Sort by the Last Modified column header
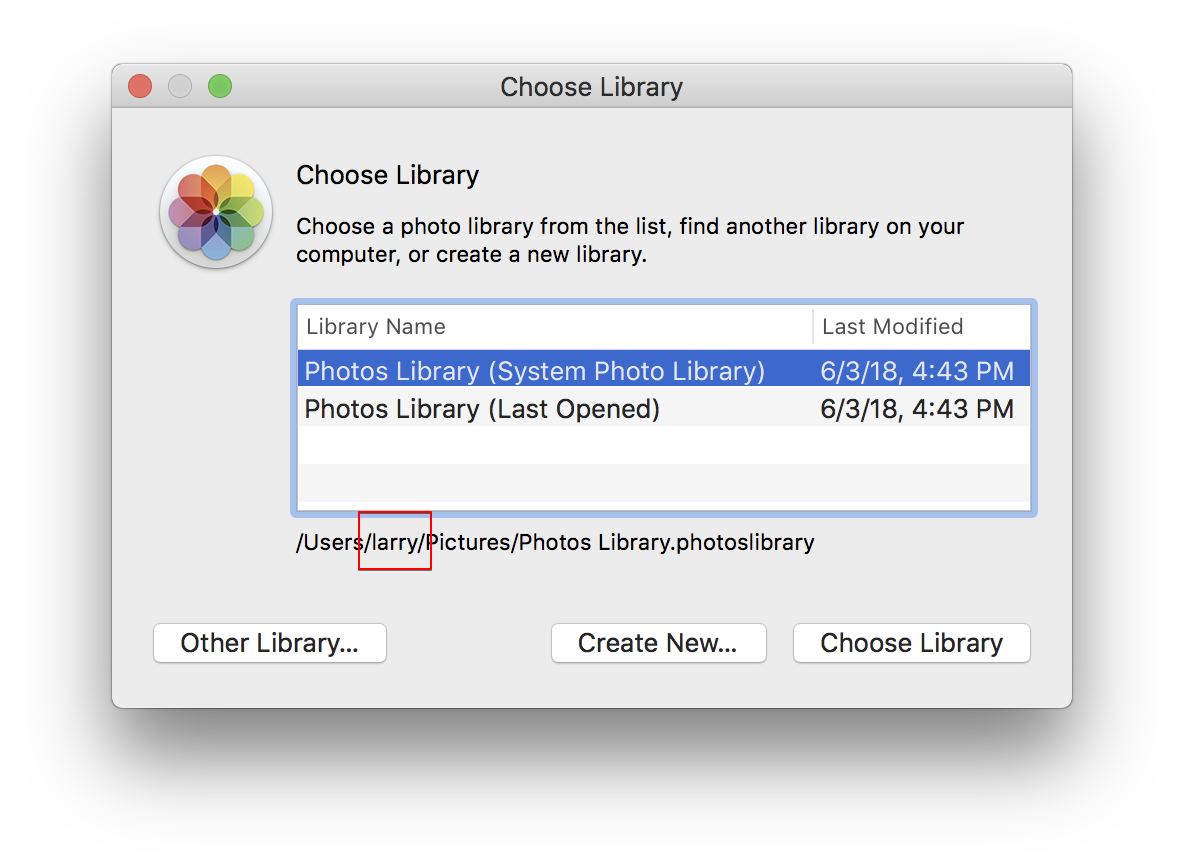 click(x=892, y=327)
